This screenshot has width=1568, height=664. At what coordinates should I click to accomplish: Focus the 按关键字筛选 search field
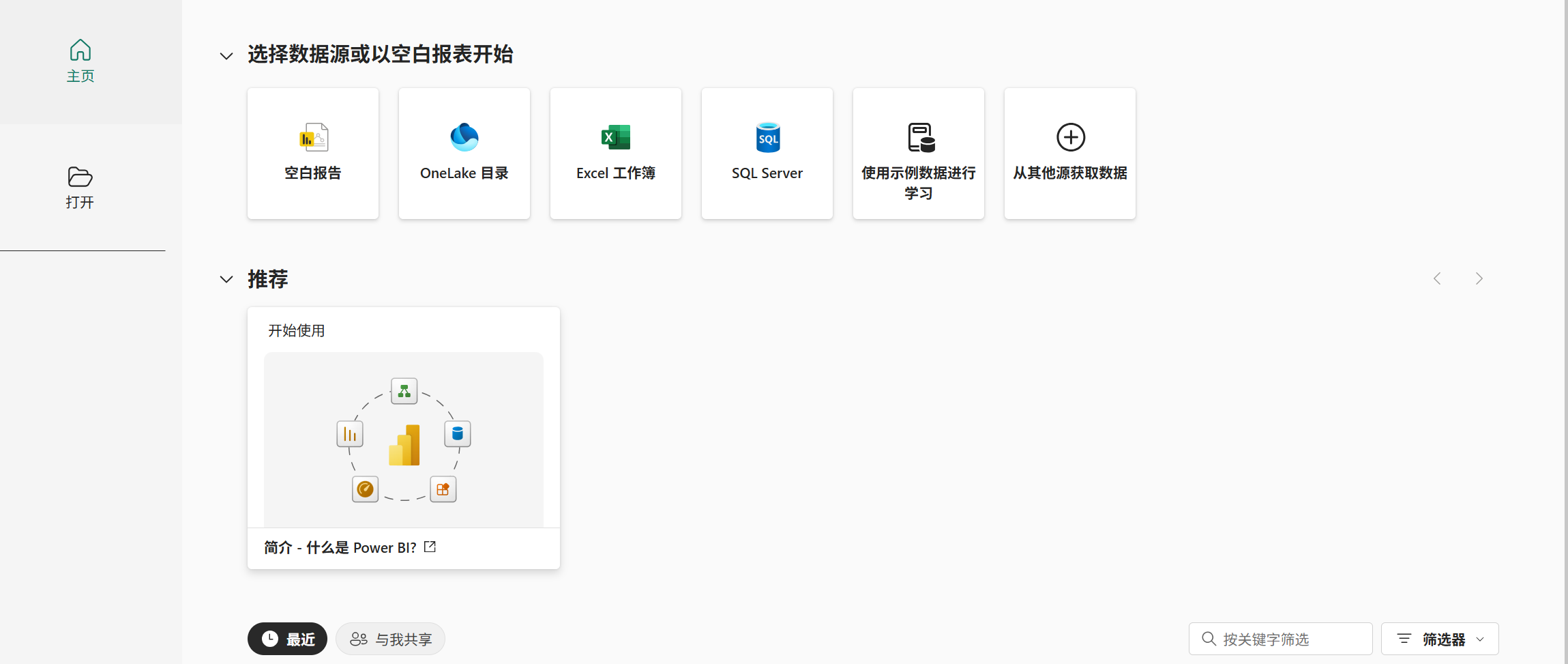1280,639
